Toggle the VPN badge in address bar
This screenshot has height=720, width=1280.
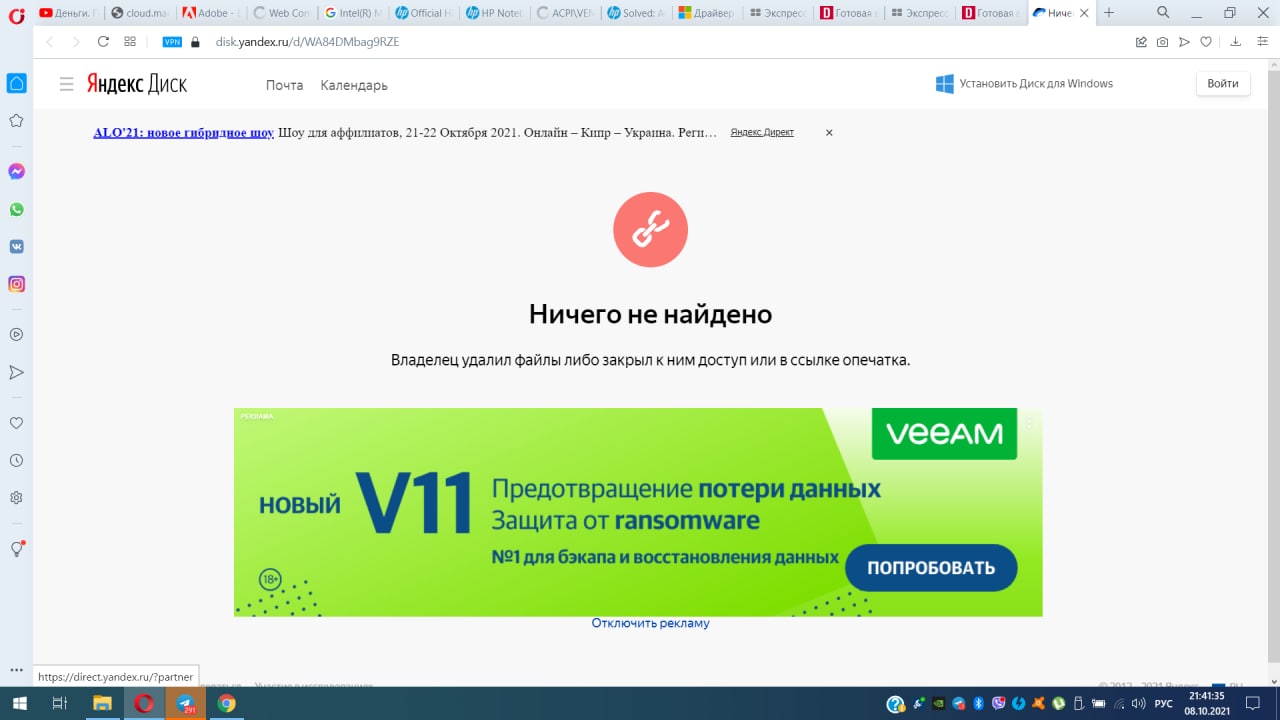pos(172,42)
